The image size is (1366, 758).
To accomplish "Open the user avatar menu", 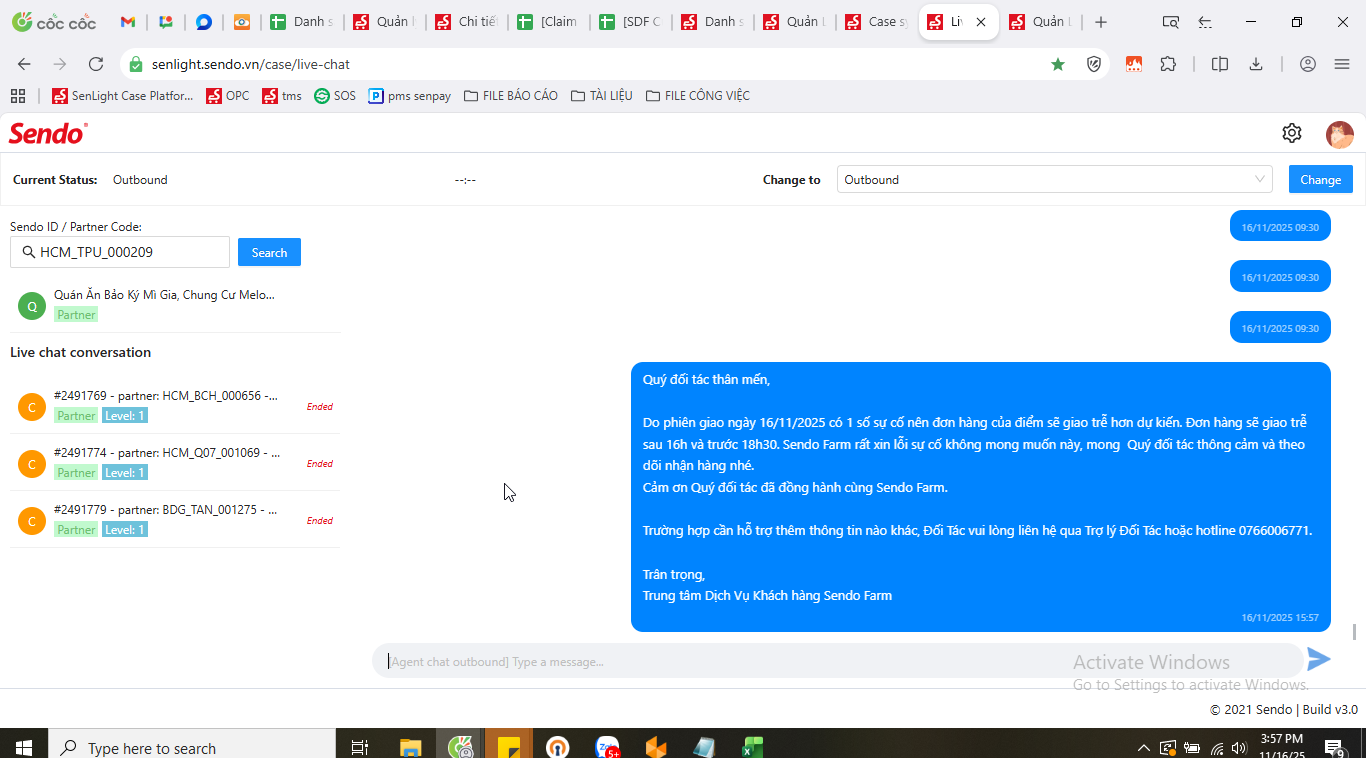I will coord(1340,134).
